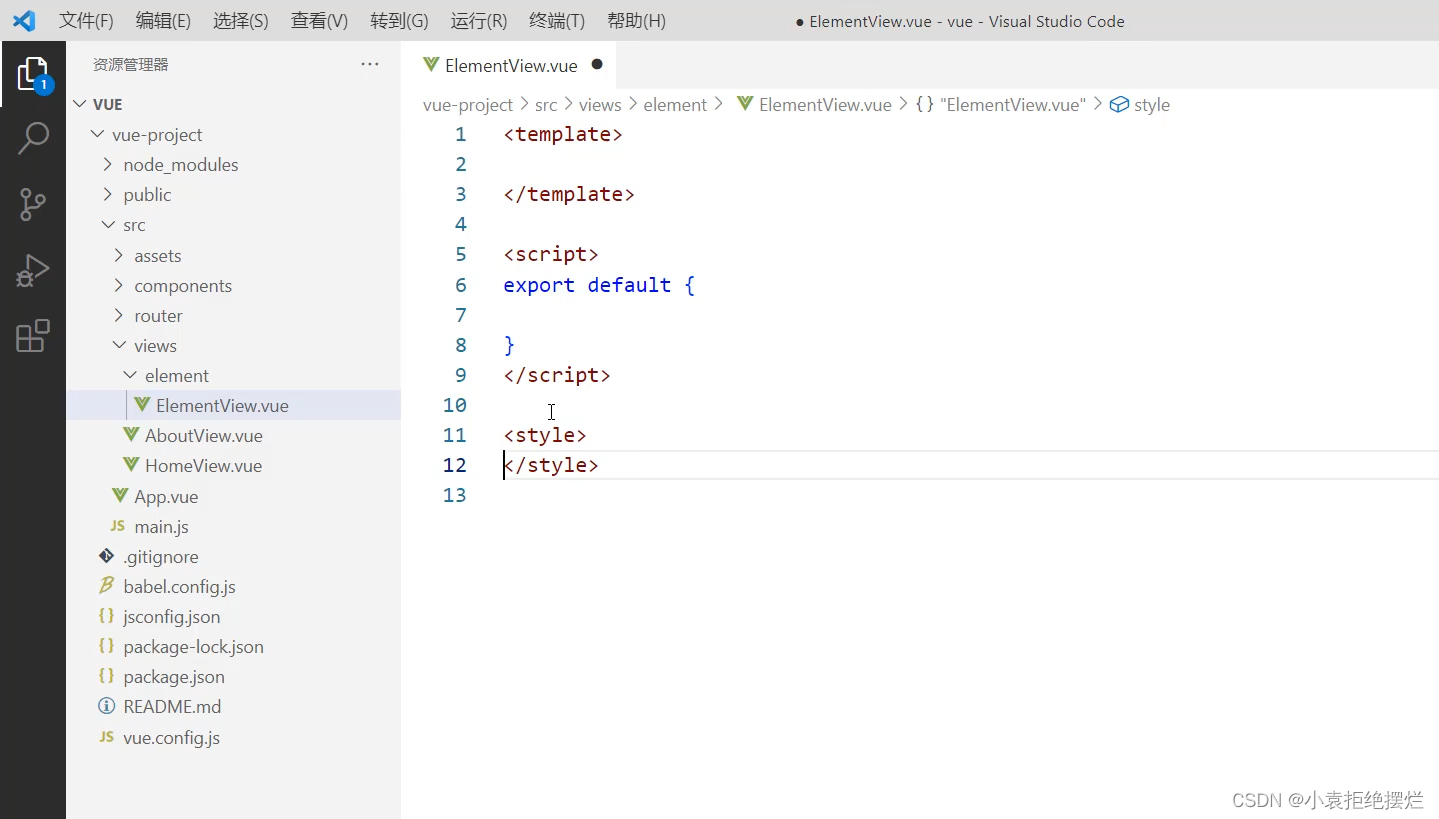The height and width of the screenshot is (819, 1439).
Task: Click Vue icon in breadcrumb ElementView.vue
Action: click(x=745, y=104)
